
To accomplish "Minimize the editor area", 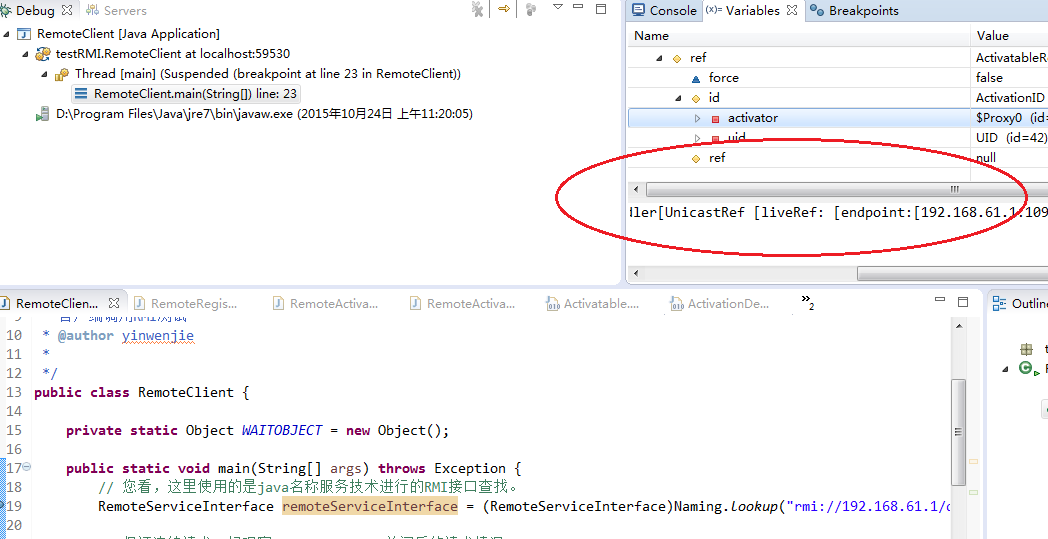I will coord(939,300).
